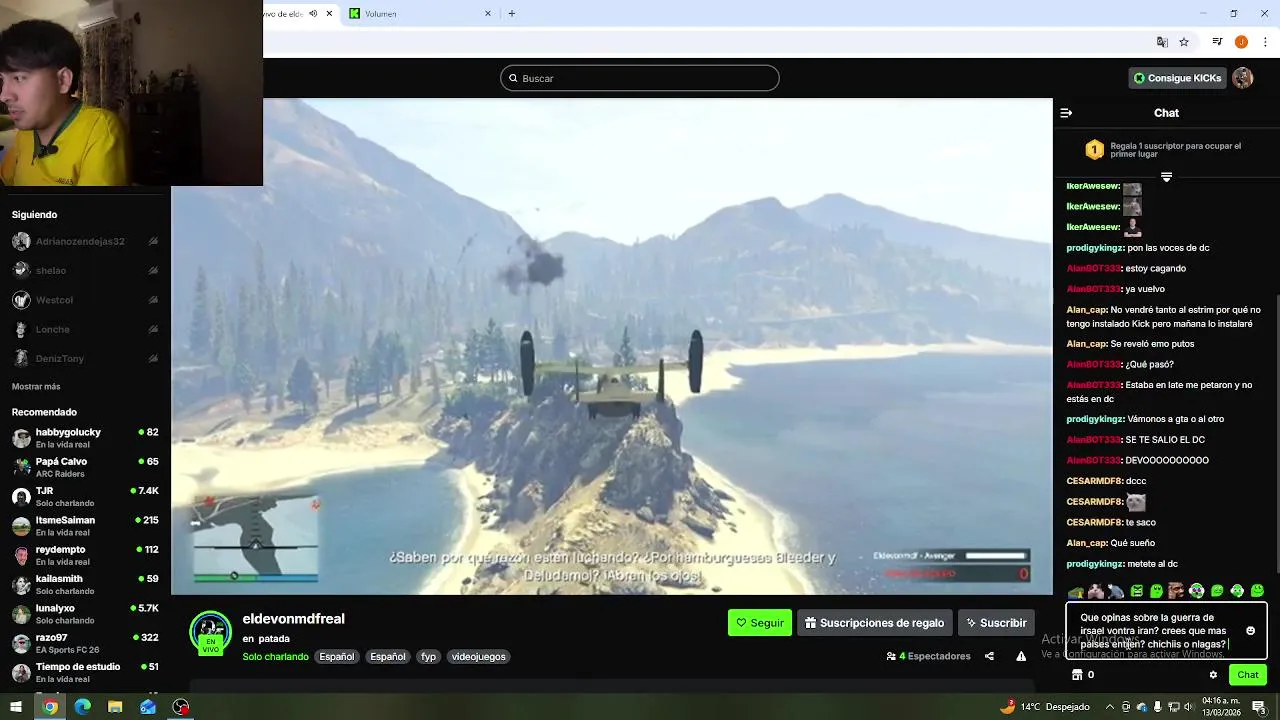
Task: Switch to the Volumen browser tab
Action: (x=420, y=14)
